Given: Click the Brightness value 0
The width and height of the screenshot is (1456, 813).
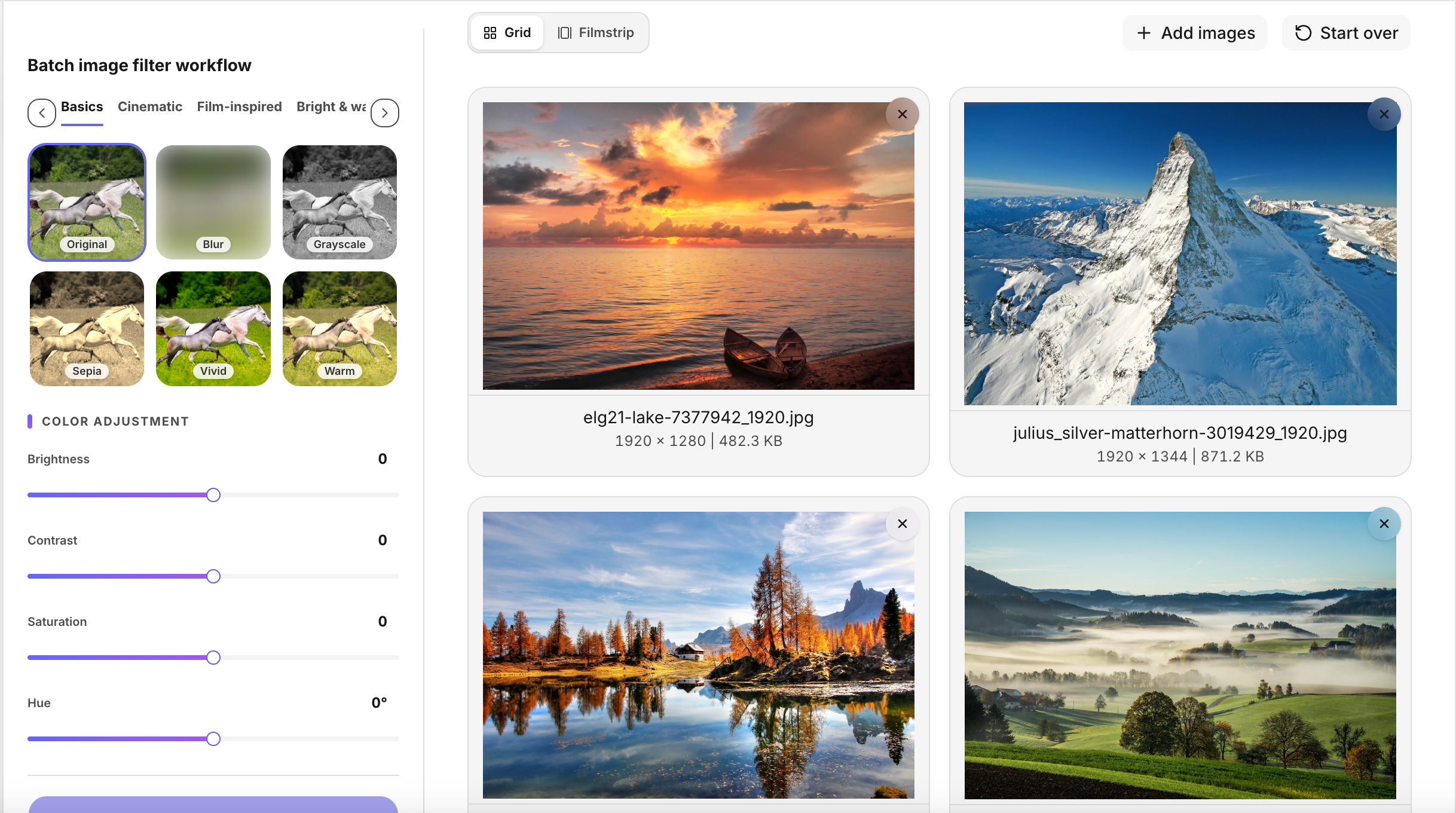Looking at the screenshot, I should (383, 459).
